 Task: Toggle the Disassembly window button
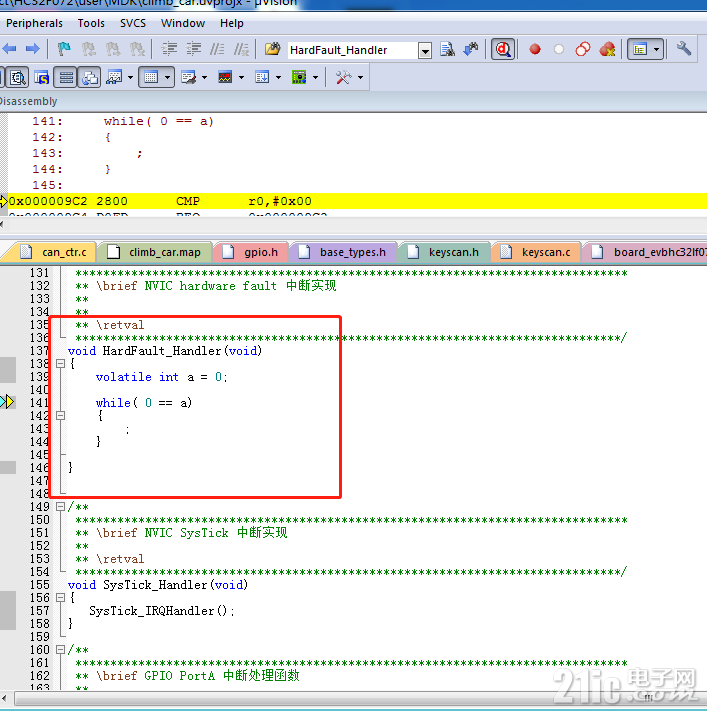(18, 78)
